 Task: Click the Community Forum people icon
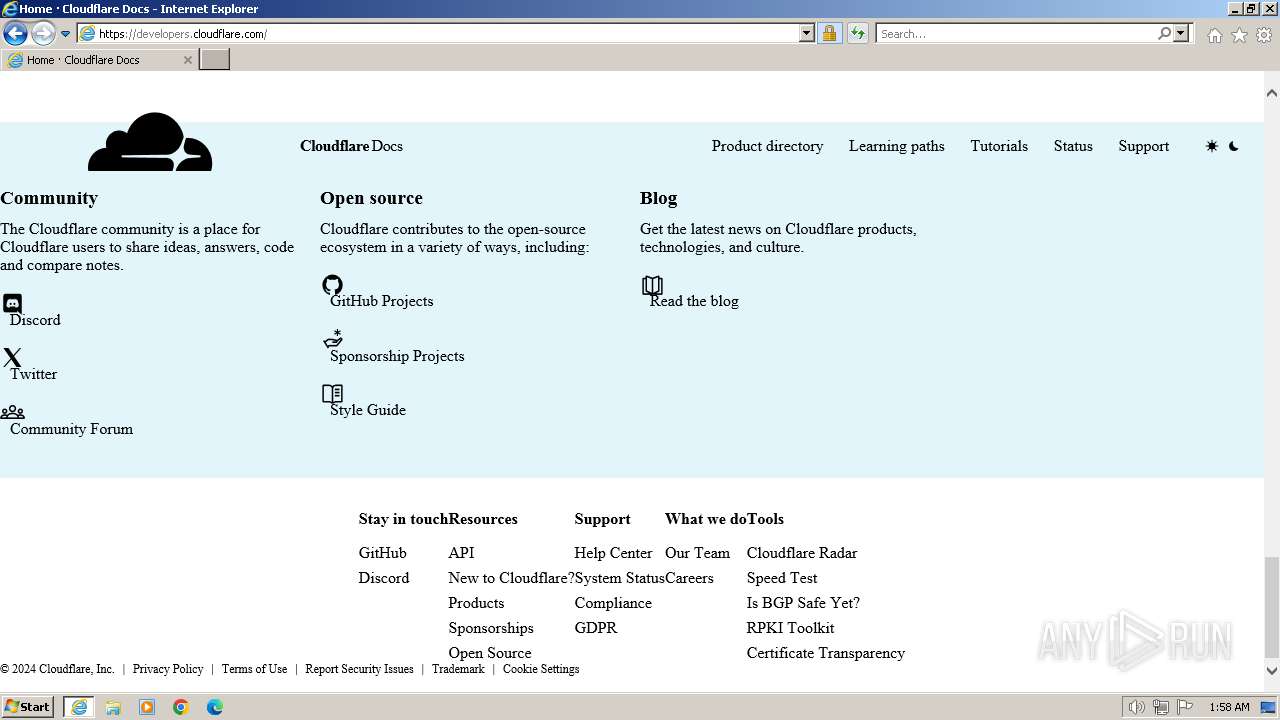(12, 412)
